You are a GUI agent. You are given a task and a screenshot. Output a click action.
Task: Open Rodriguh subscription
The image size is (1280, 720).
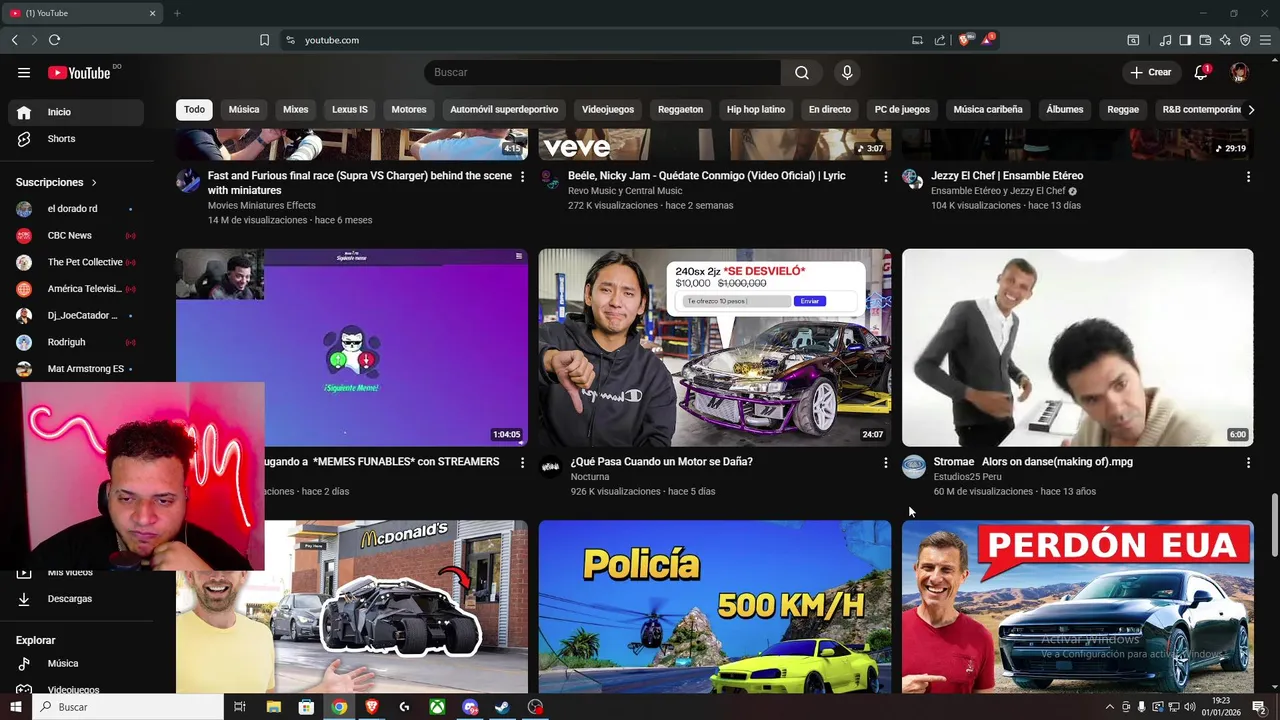74,342
